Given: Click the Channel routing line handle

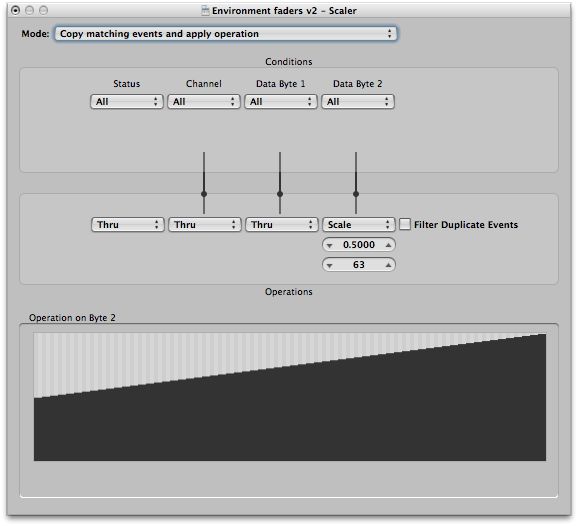Looking at the screenshot, I should click(204, 194).
